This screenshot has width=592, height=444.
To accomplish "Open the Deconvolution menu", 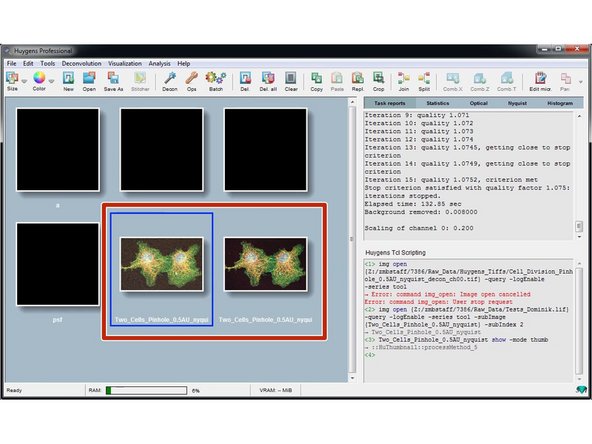I will [82, 63].
